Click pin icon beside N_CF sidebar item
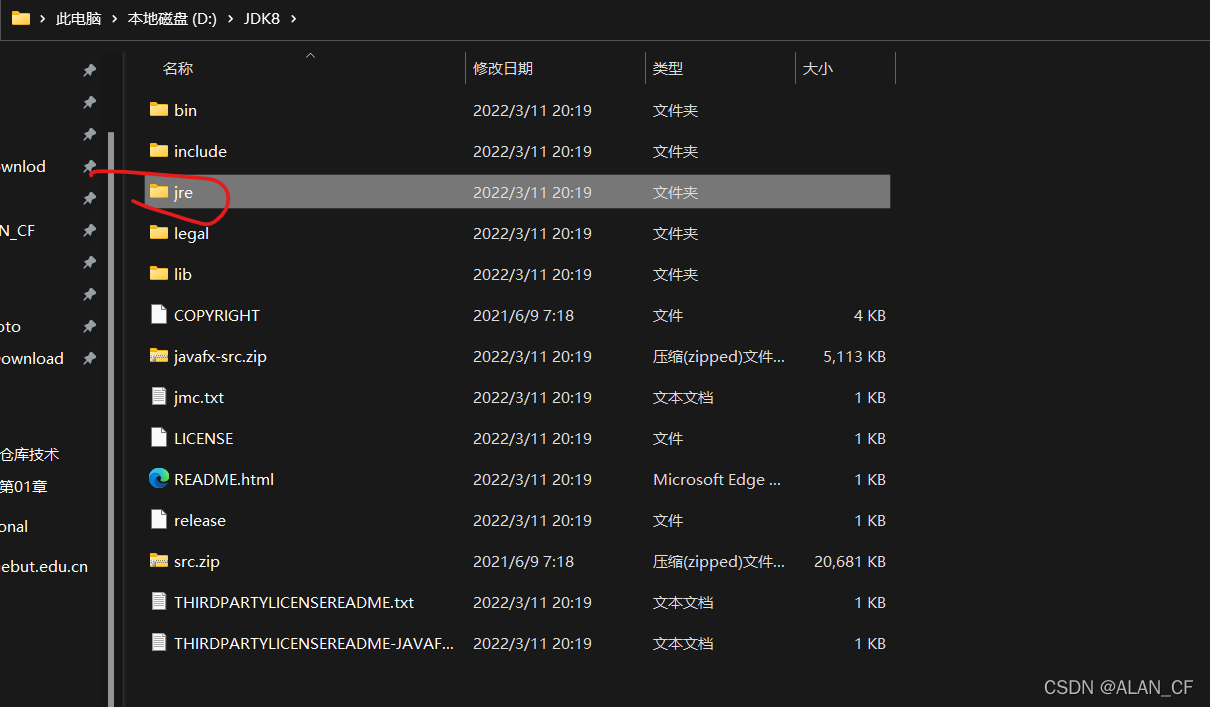This screenshot has height=707, width=1210. point(89,231)
